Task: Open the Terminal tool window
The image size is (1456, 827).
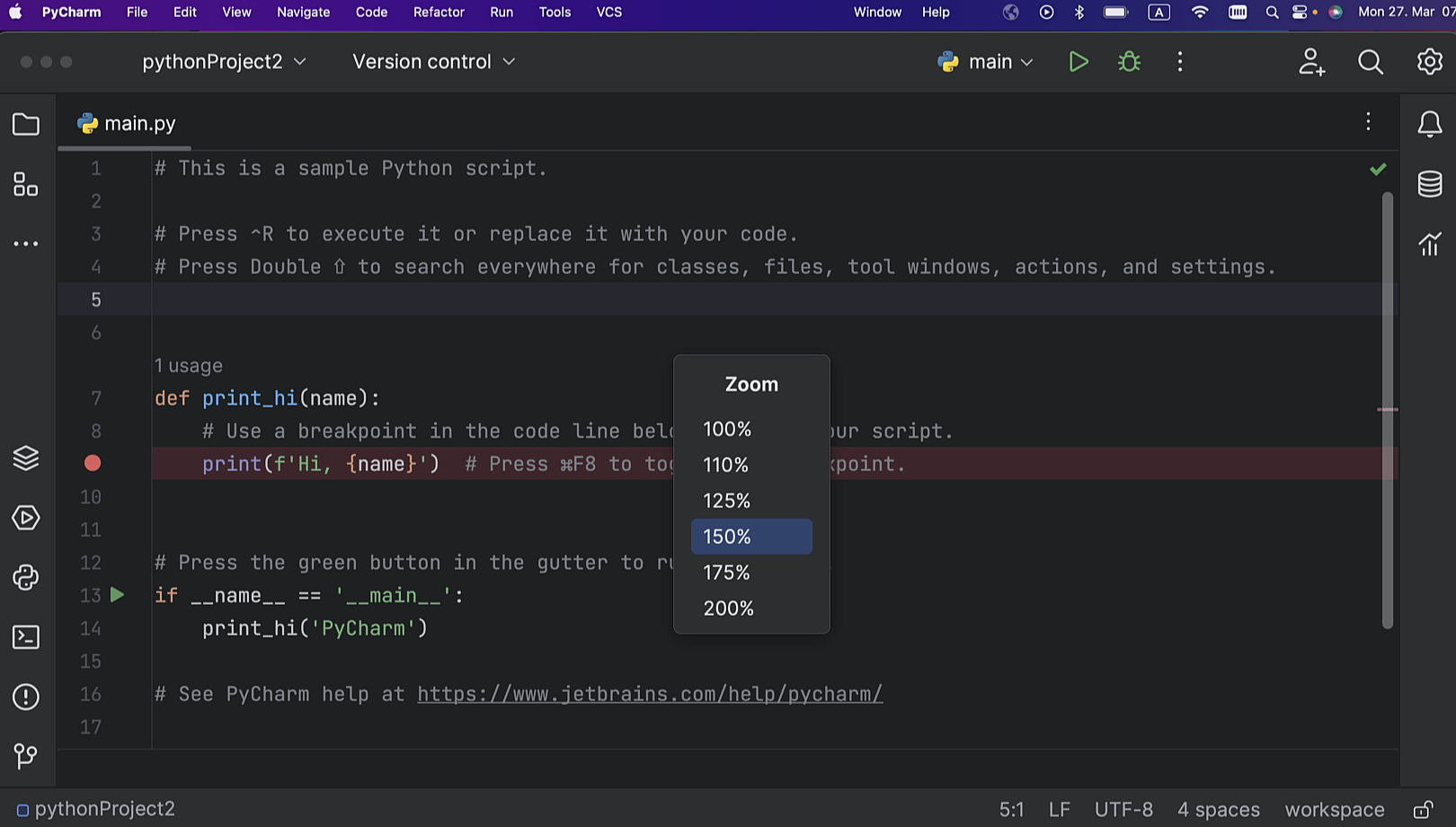Action: pyautogui.click(x=25, y=636)
